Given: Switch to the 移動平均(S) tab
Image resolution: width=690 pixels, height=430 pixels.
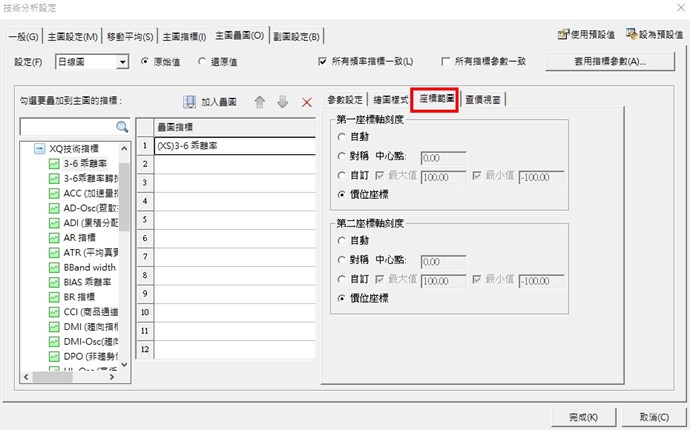Looking at the screenshot, I should point(130,37).
